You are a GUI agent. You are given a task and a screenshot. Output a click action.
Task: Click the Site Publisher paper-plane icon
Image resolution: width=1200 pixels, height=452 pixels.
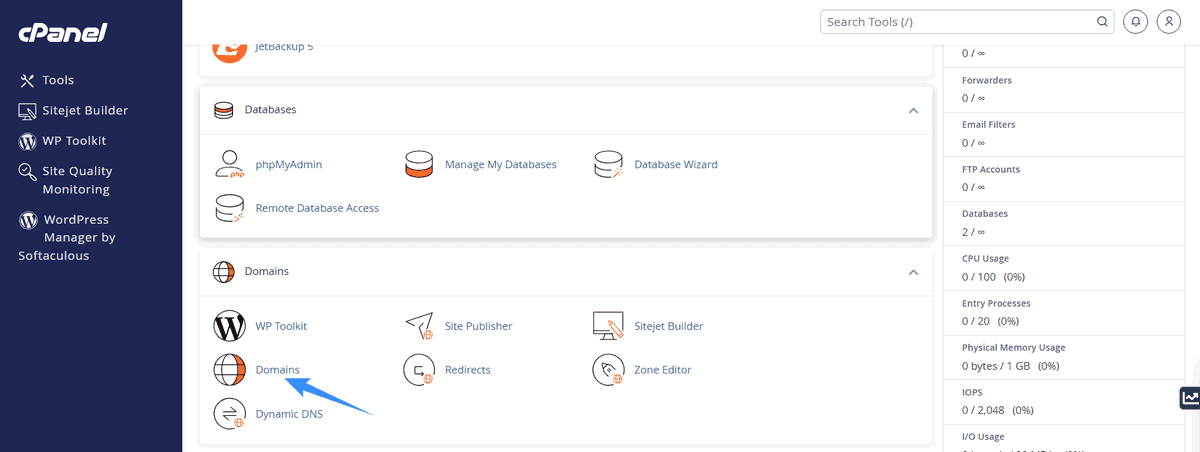click(419, 326)
